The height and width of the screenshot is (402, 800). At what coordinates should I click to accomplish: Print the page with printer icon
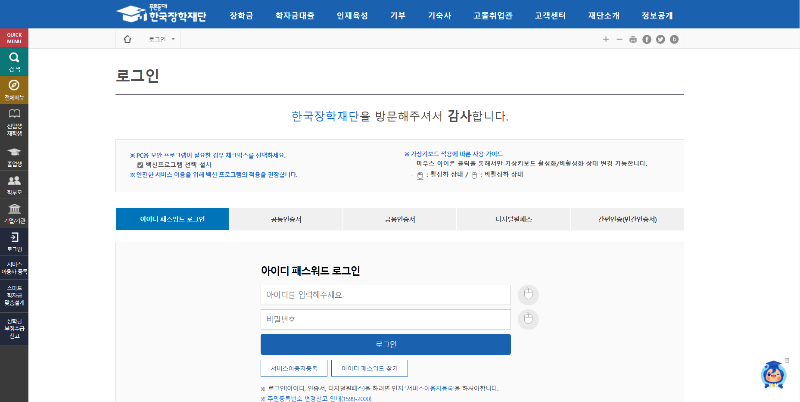tap(633, 39)
